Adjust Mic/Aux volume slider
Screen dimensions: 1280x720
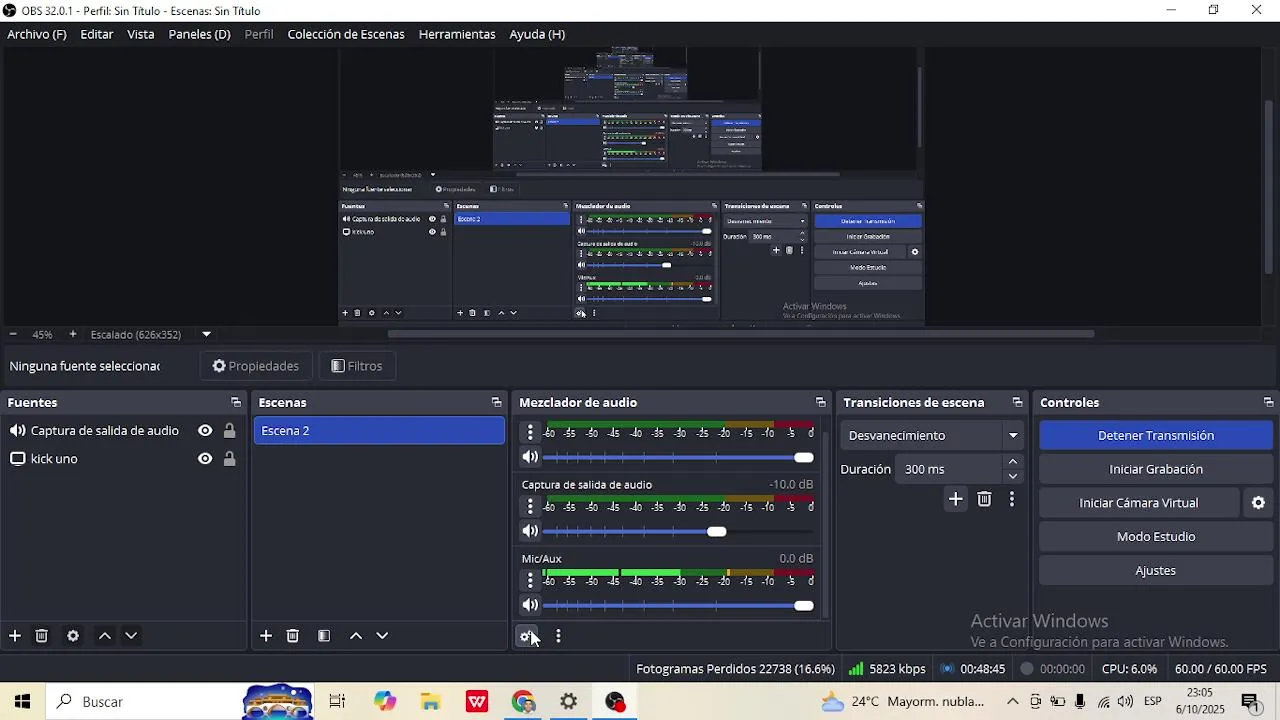[x=678, y=606]
